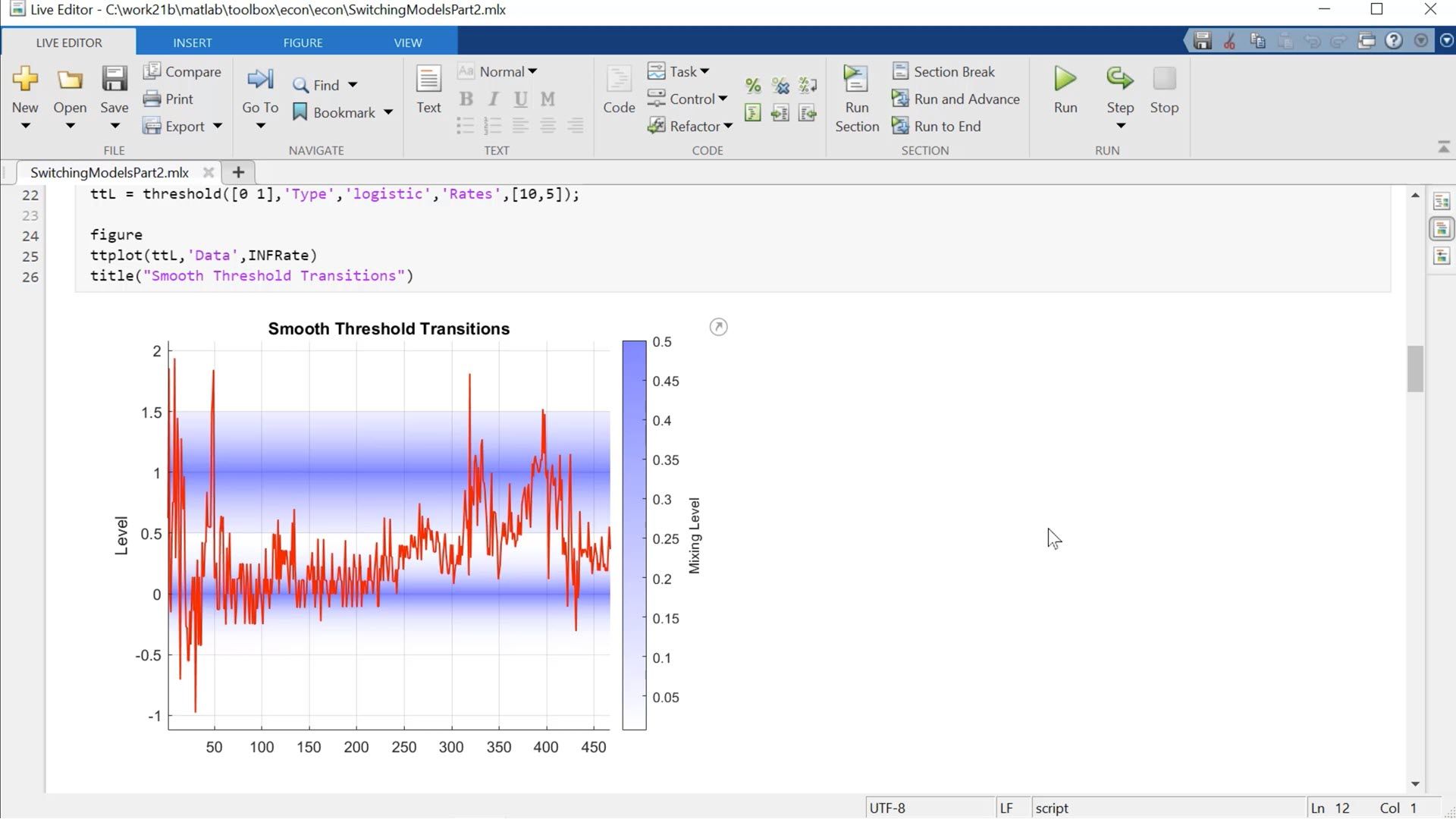This screenshot has width=1456, height=819.
Task: Select the VIEW ribbon tab
Action: pyautogui.click(x=408, y=42)
